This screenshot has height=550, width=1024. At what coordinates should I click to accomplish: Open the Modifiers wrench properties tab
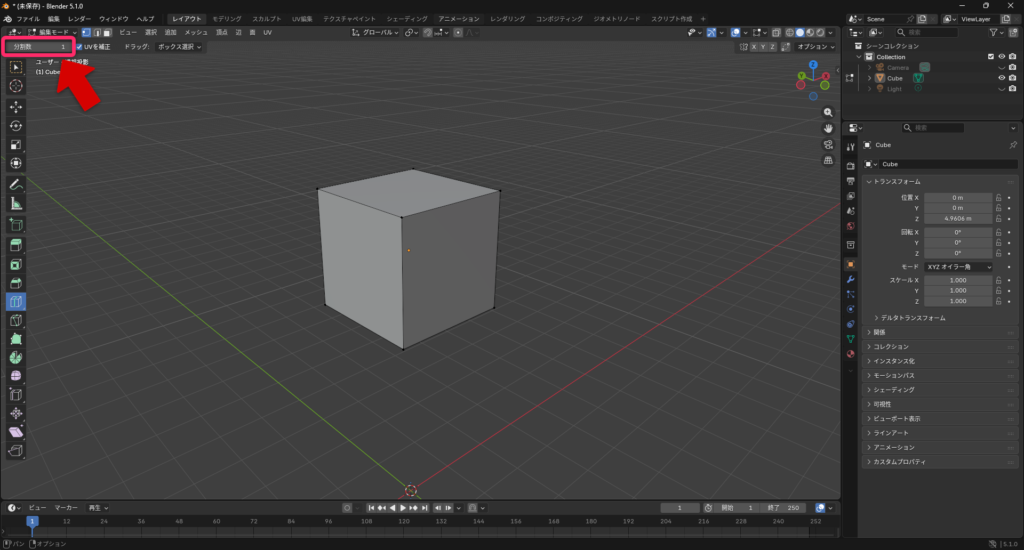[x=850, y=279]
